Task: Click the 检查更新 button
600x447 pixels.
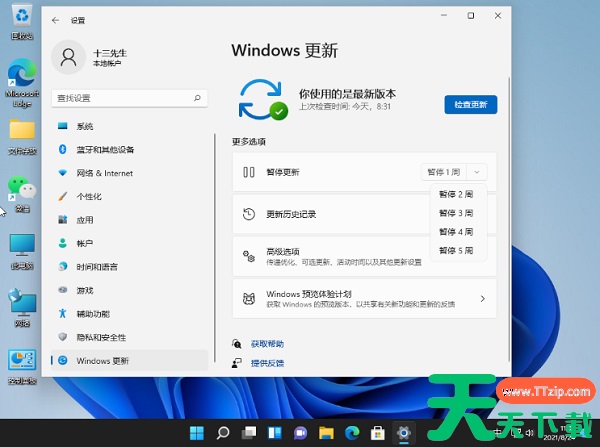Action: (x=471, y=104)
